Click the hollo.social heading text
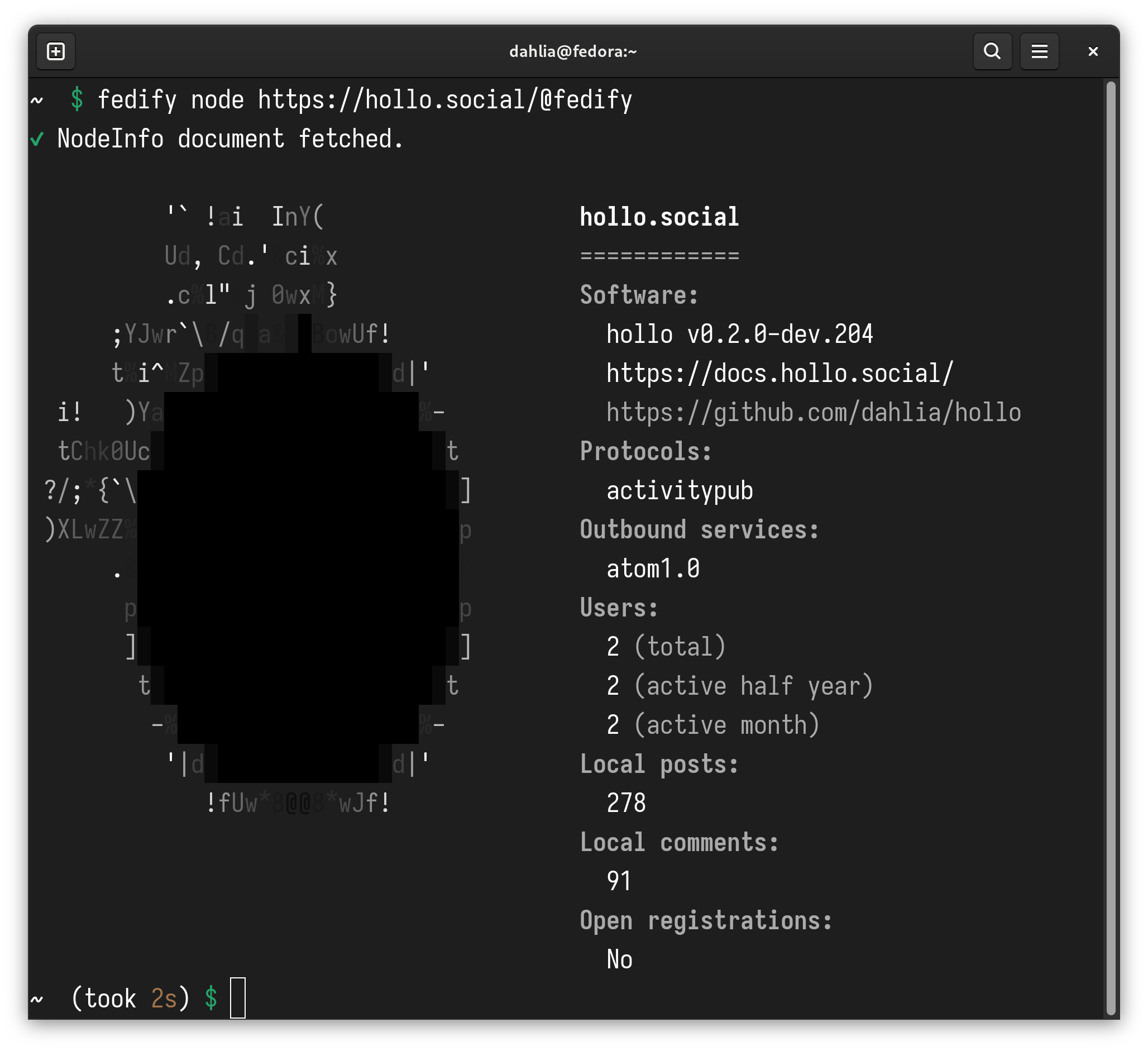1148x1051 pixels. (659, 217)
